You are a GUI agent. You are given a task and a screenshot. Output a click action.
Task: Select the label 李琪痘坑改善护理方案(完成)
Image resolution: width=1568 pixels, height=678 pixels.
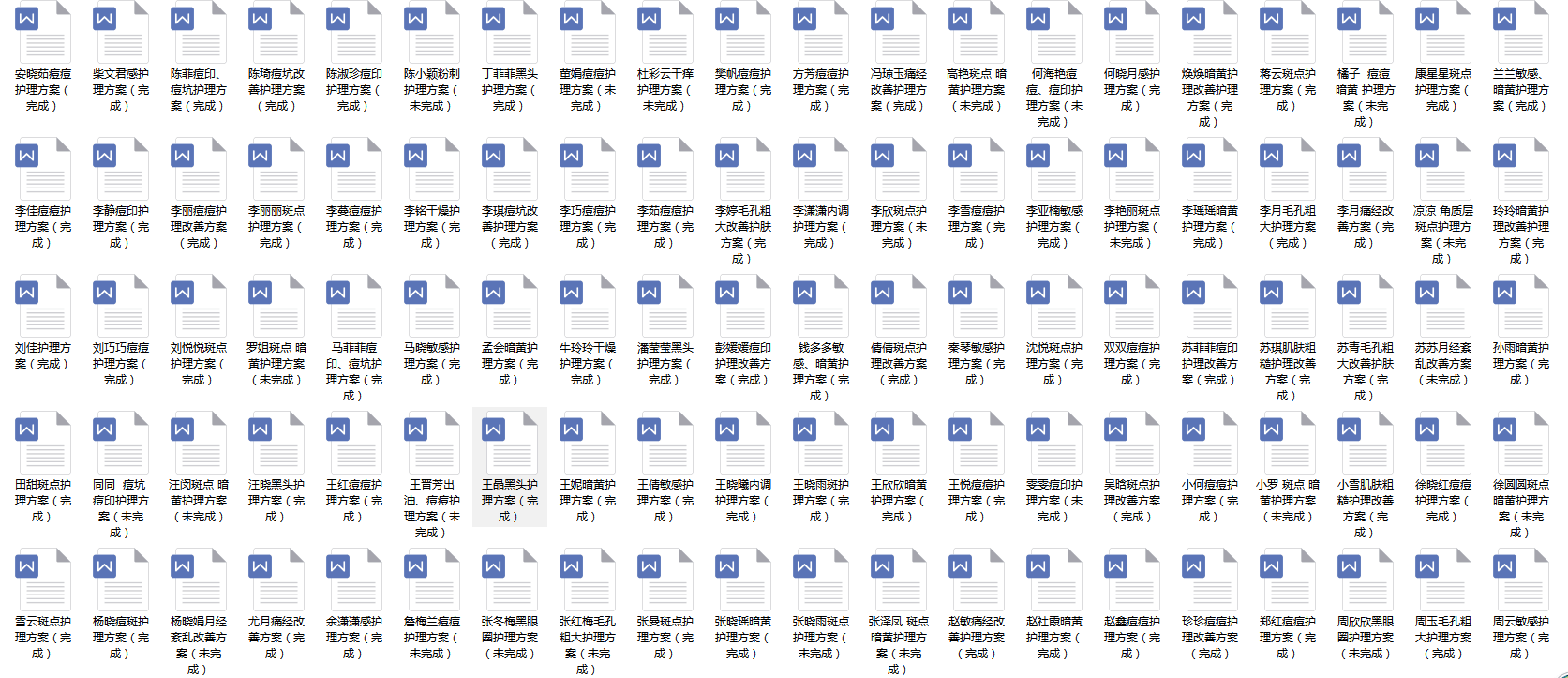click(509, 227)
